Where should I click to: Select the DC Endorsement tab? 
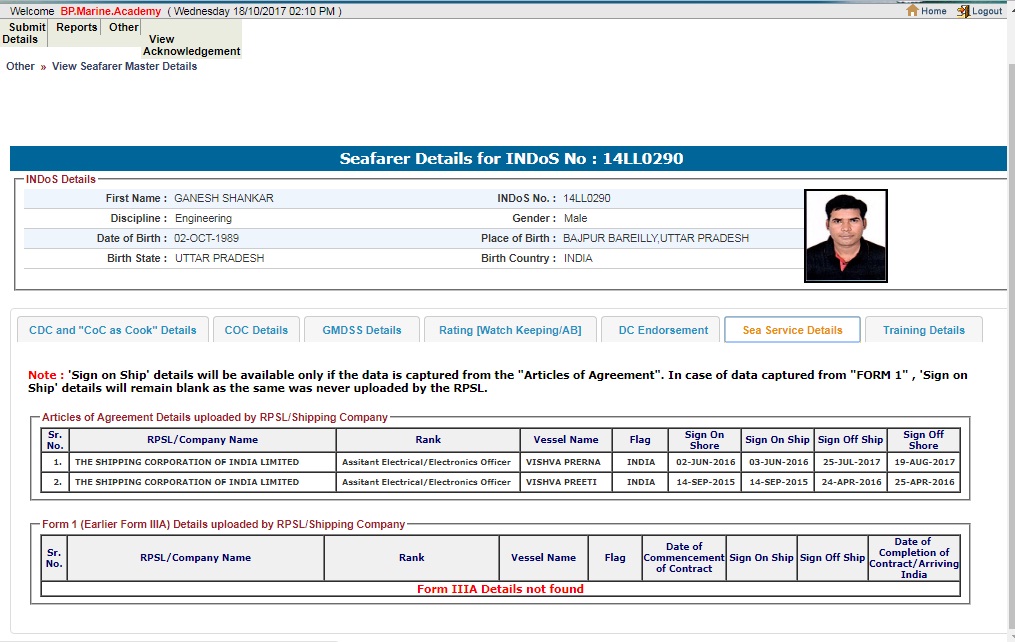[x=663, y=330]
